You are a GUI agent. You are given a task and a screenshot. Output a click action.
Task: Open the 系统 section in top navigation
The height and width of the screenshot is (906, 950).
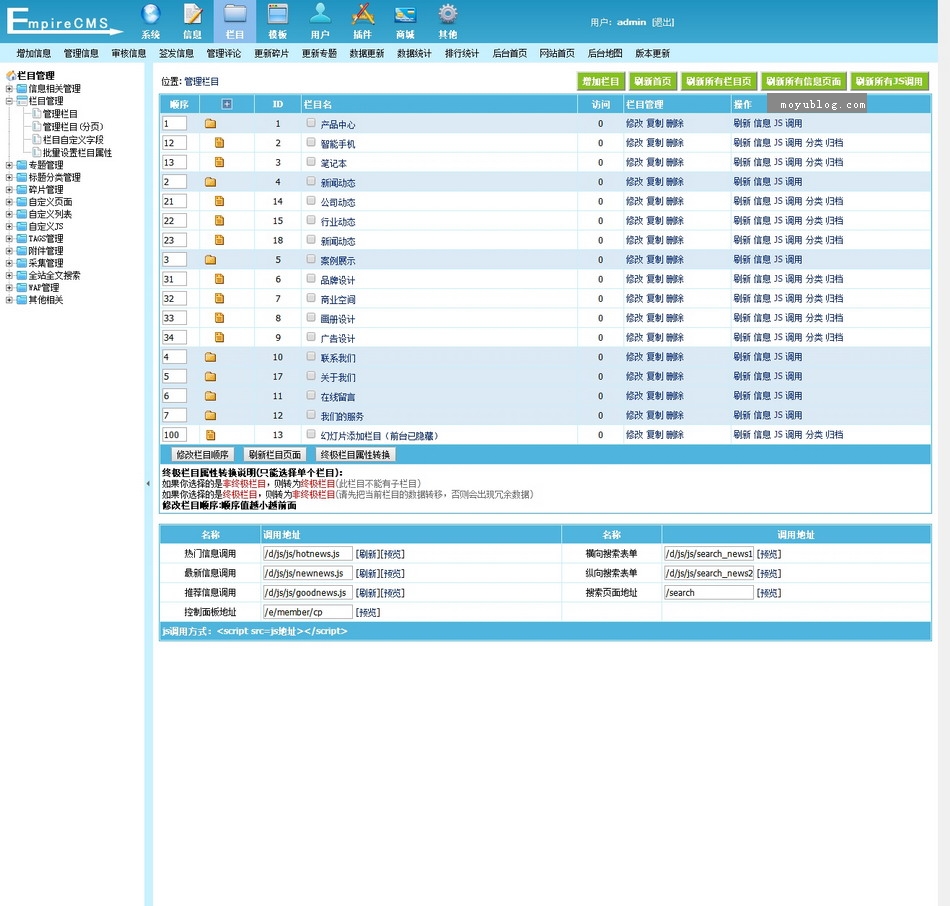(x=150, y=21)
